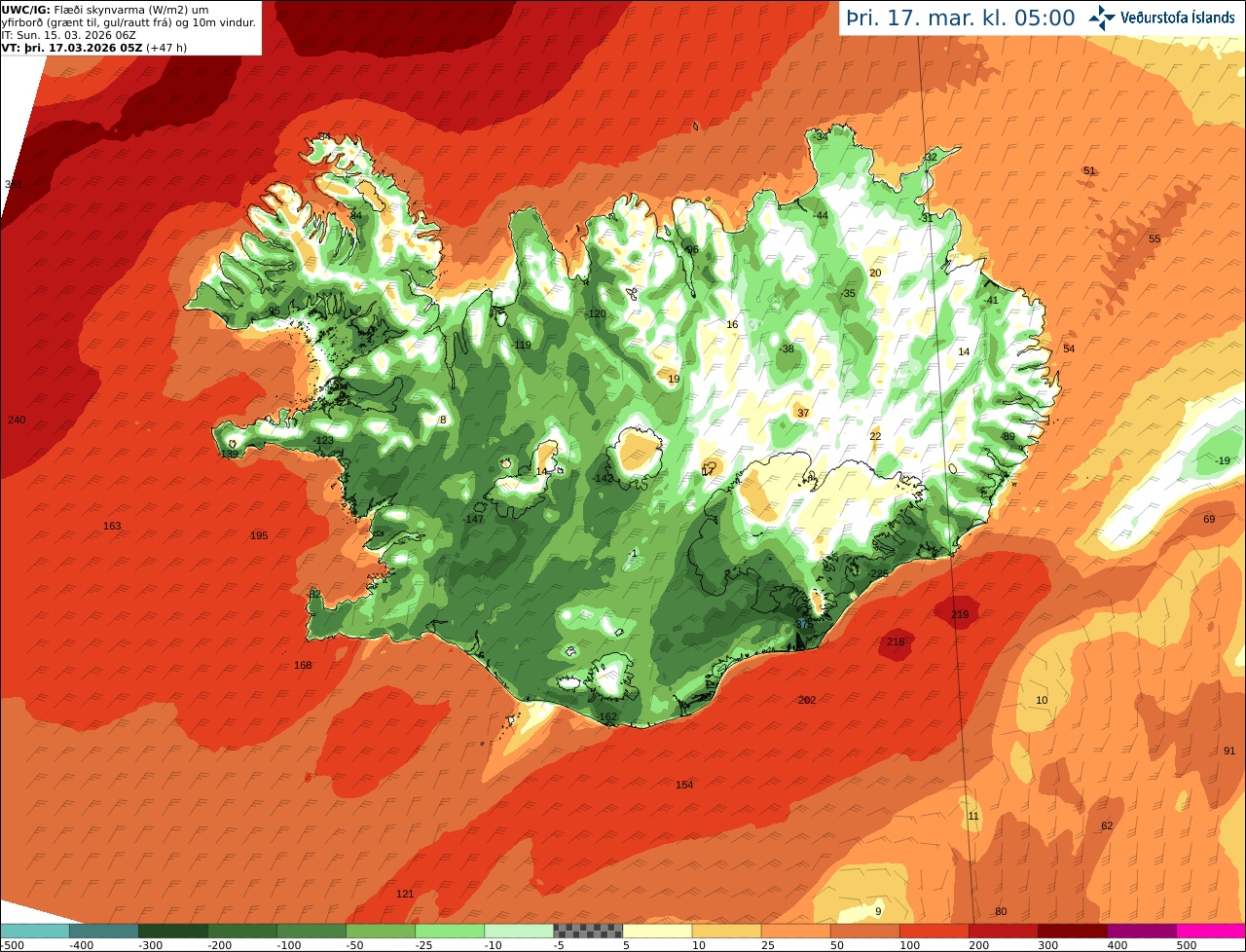
Task: Click the valid time line 'VT: þri. 17.03.2026 05Z'
Action: click(x=72, y=47)
